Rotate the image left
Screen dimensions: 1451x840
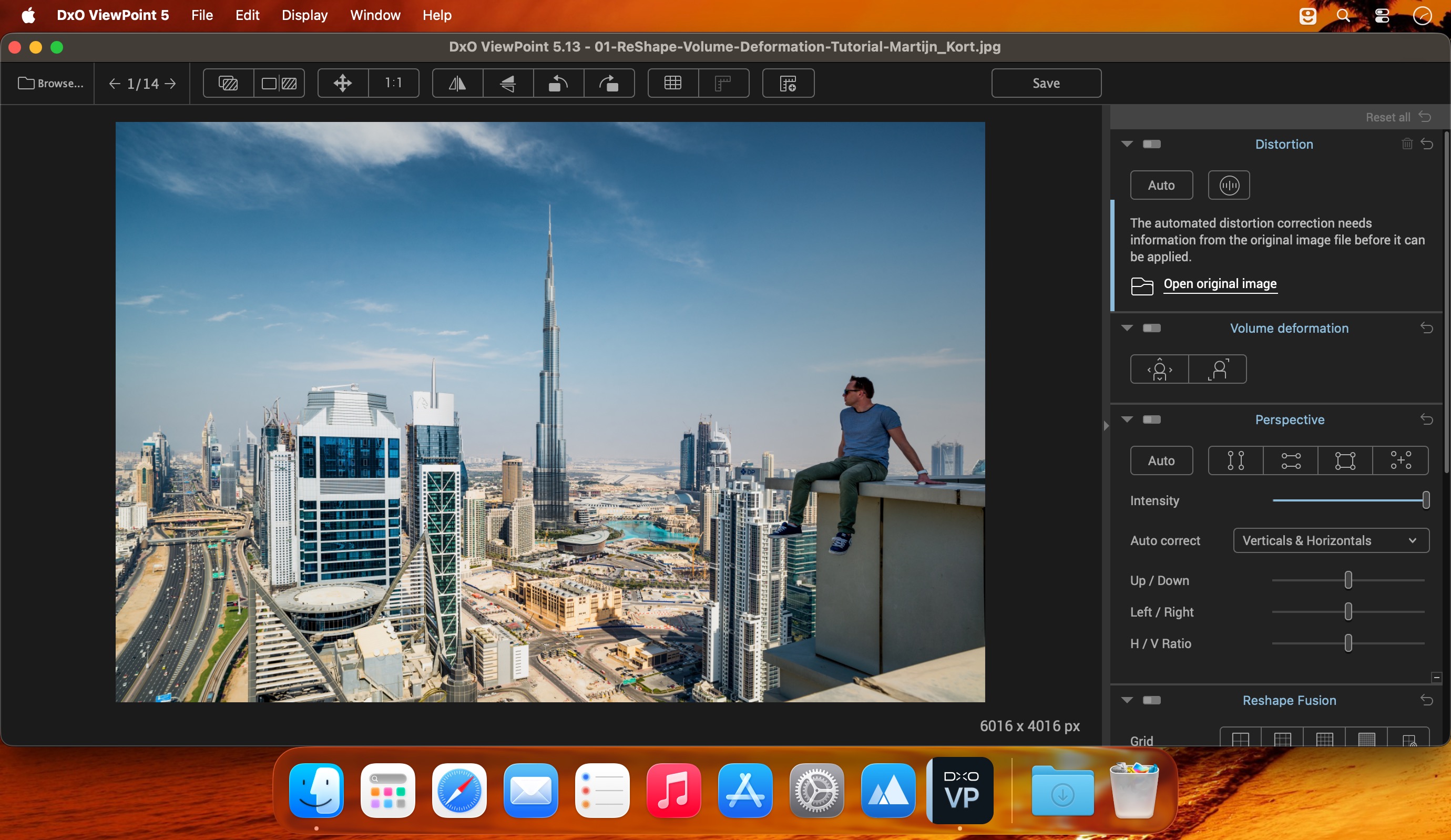(x=558, y=84)
